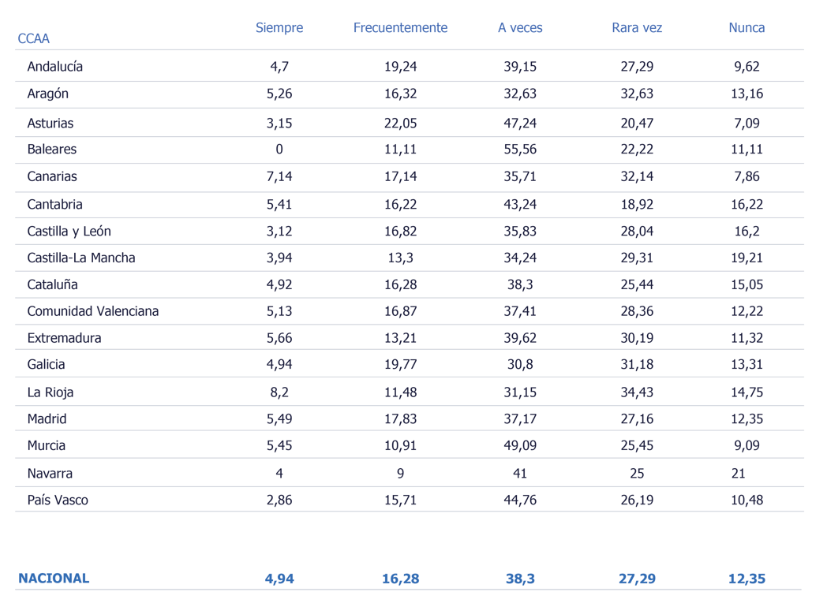Click the NACIONAL Nunca value 12,35

747,579
